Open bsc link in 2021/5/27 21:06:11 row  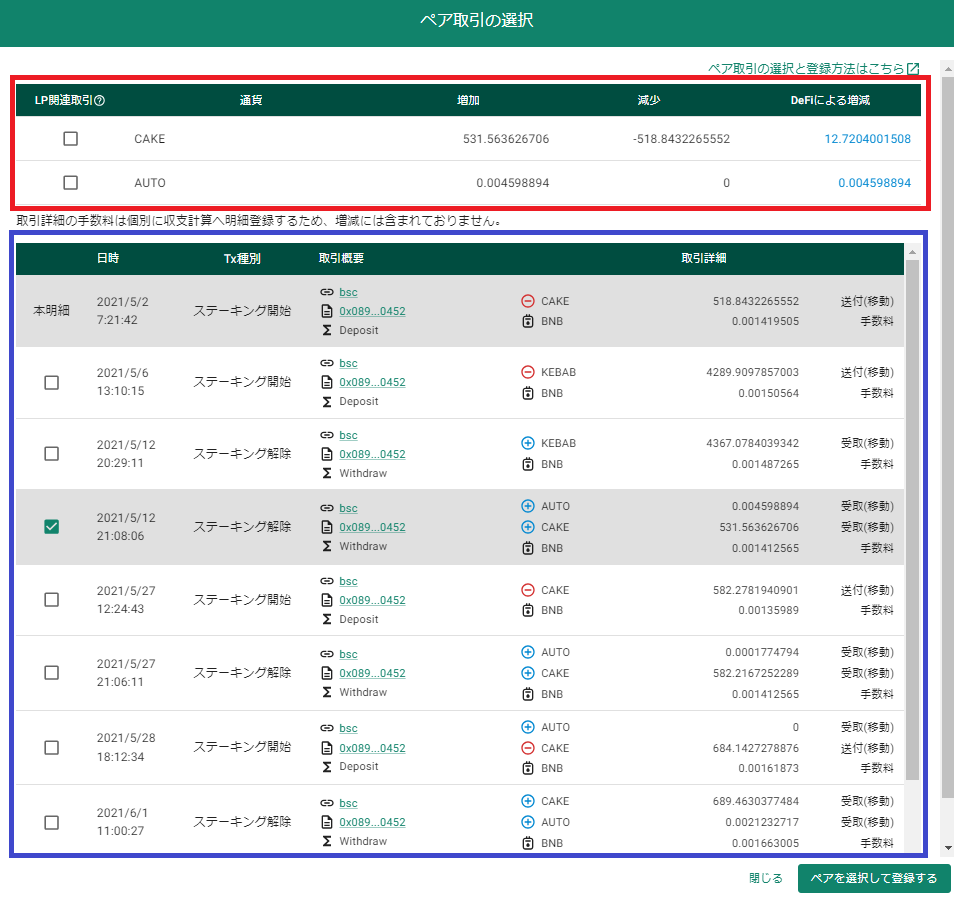pos(348,655)
